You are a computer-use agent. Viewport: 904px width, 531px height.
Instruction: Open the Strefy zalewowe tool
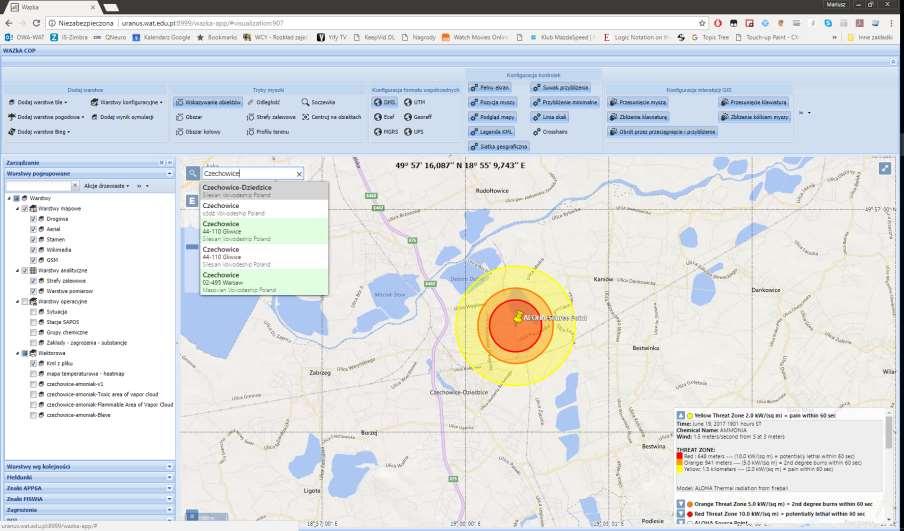click(x=271, y=117)
